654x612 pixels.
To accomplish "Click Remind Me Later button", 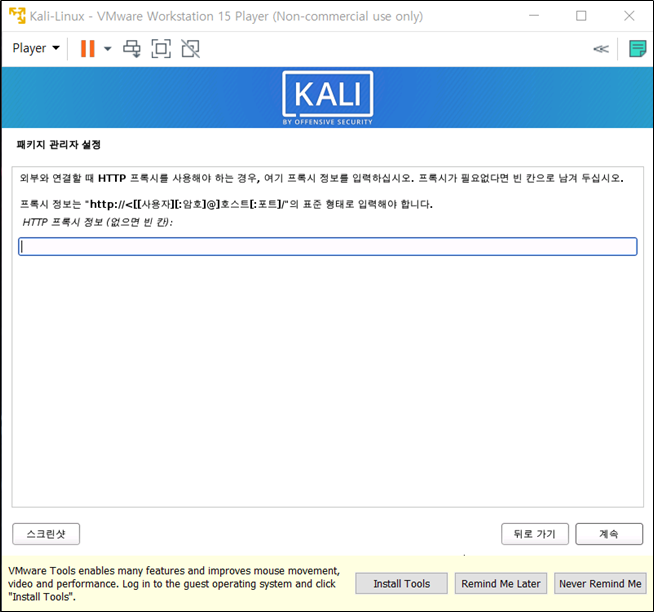I will click(501, 584).
